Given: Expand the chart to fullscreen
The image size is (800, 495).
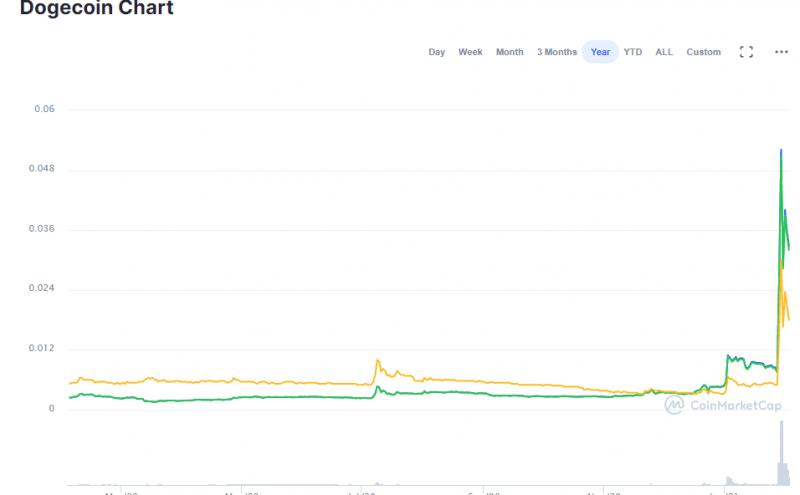Looking at the screenshot, I should tap(746, 52).
